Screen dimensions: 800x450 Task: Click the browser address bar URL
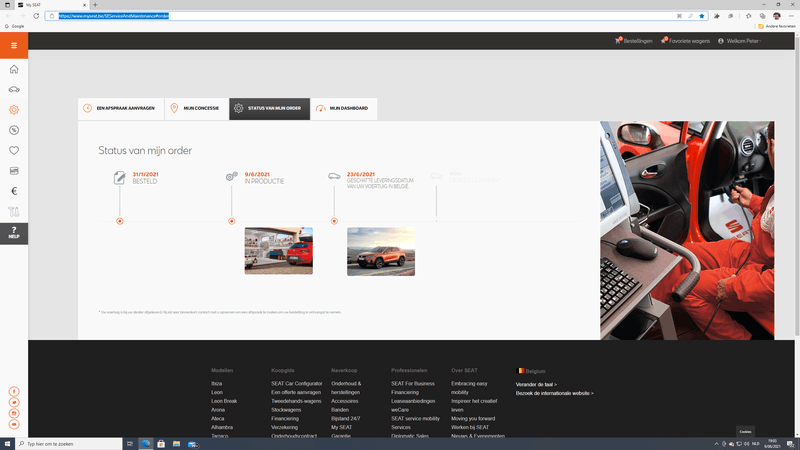click(114, 16)
